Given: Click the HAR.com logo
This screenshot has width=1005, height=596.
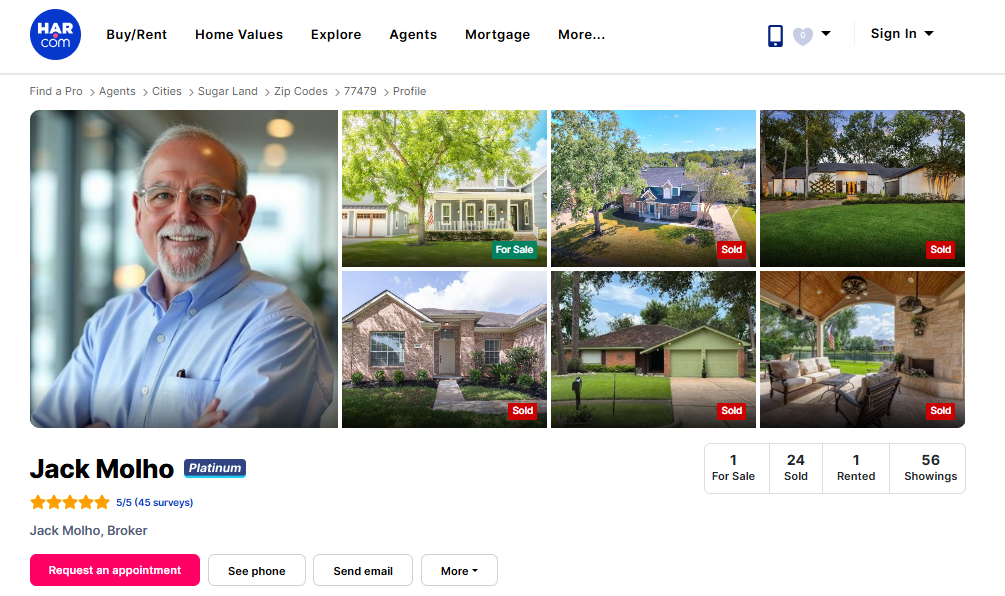Looking at the screenshot, I should click(x=55, y=35).
